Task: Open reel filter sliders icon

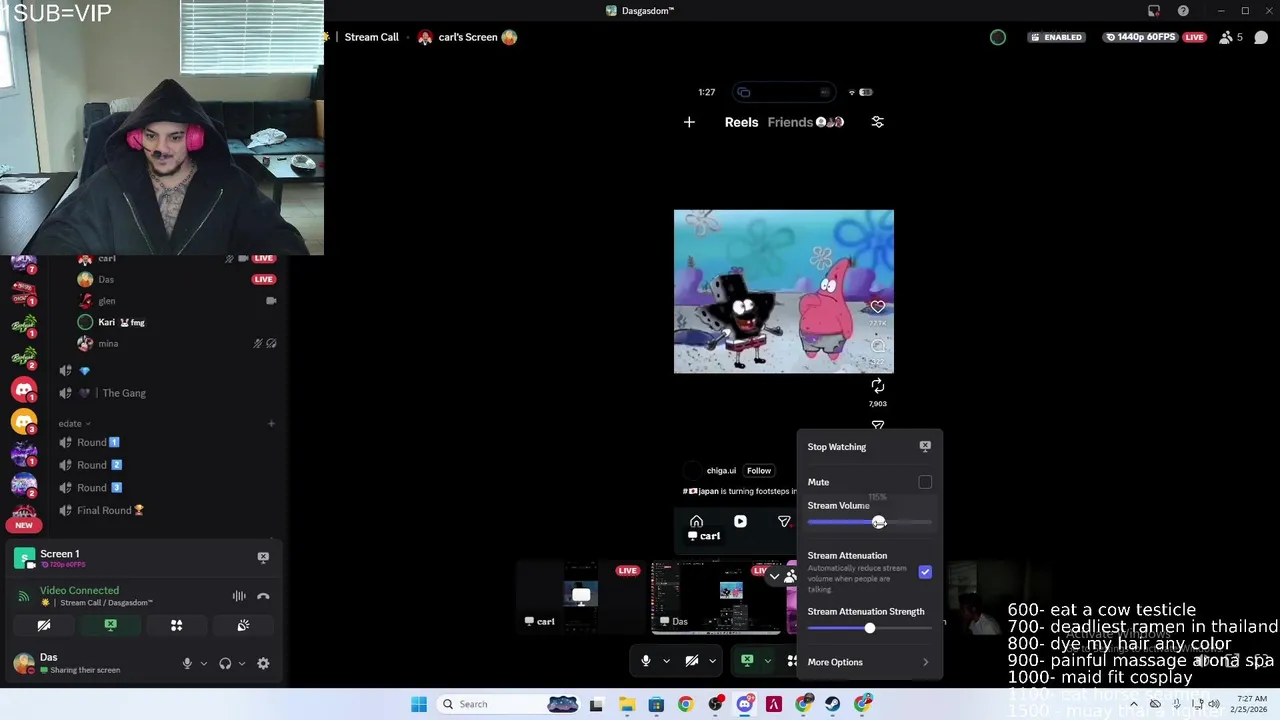Action: [877, 122]
